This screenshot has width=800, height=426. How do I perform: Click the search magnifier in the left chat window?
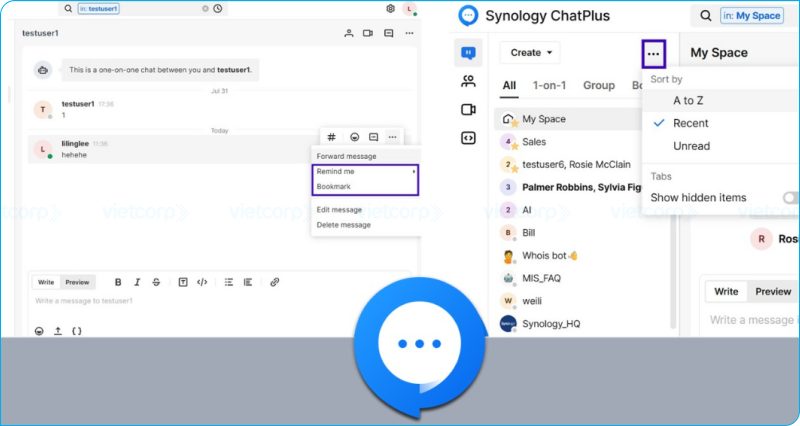pyautogui.click(x=68, y=9)
